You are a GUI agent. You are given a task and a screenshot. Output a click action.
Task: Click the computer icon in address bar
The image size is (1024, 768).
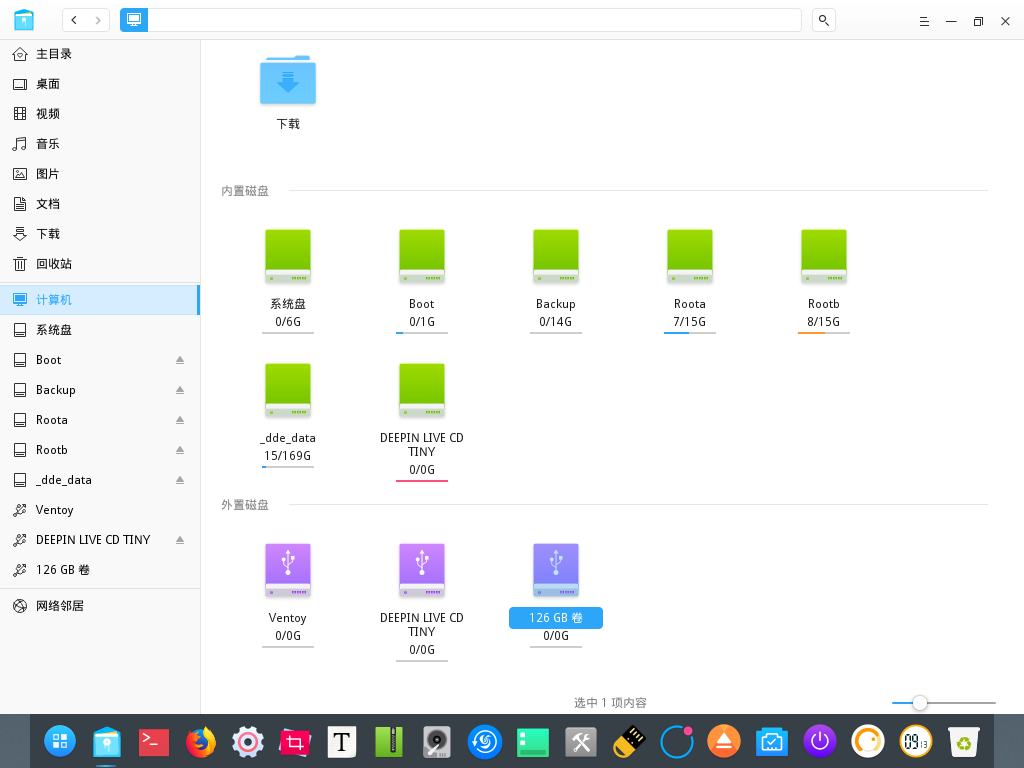(x=134, y=20)
